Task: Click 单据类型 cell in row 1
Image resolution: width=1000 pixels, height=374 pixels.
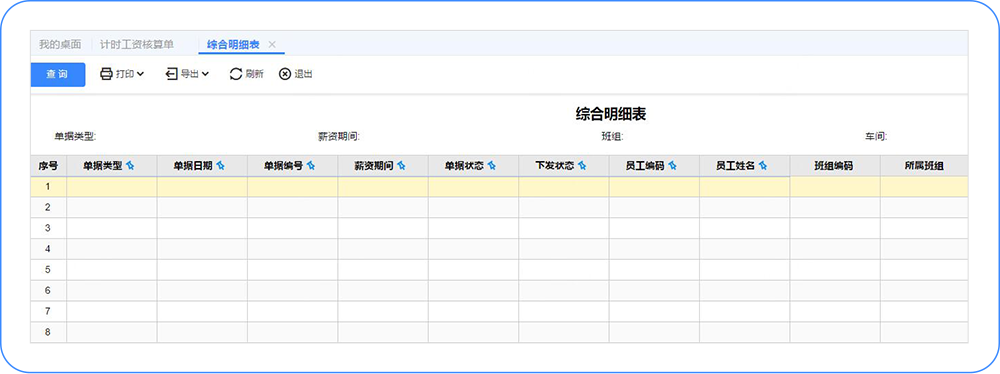Action: click(112, 186)
